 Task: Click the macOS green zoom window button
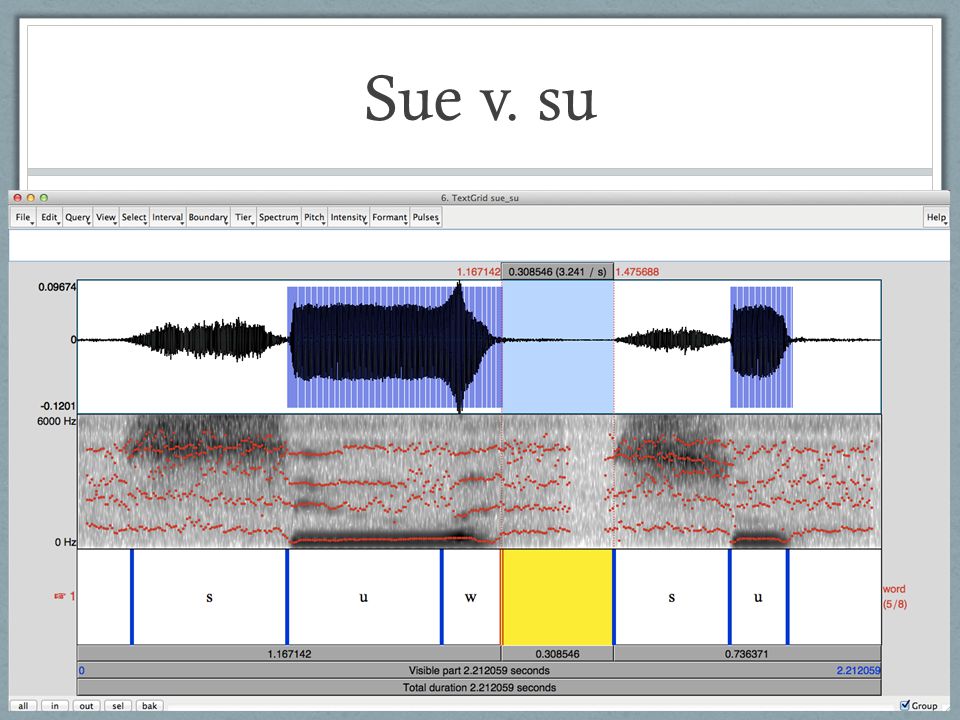pos(43,198)
